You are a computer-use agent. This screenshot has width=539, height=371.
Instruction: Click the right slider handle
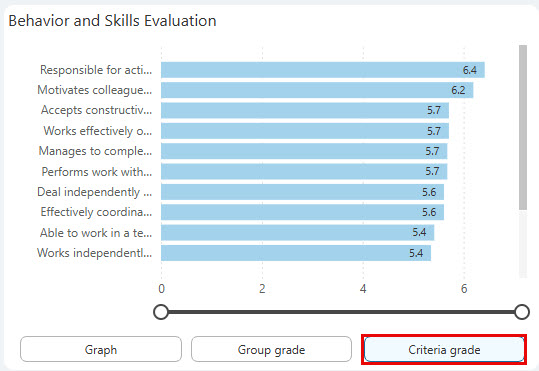[x=522, y=312]
